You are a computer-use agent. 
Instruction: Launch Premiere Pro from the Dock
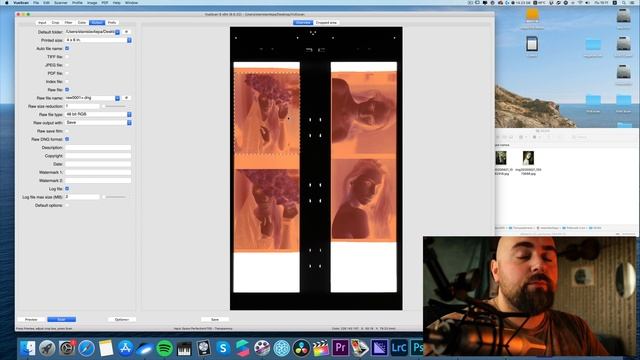pos(340,348)
